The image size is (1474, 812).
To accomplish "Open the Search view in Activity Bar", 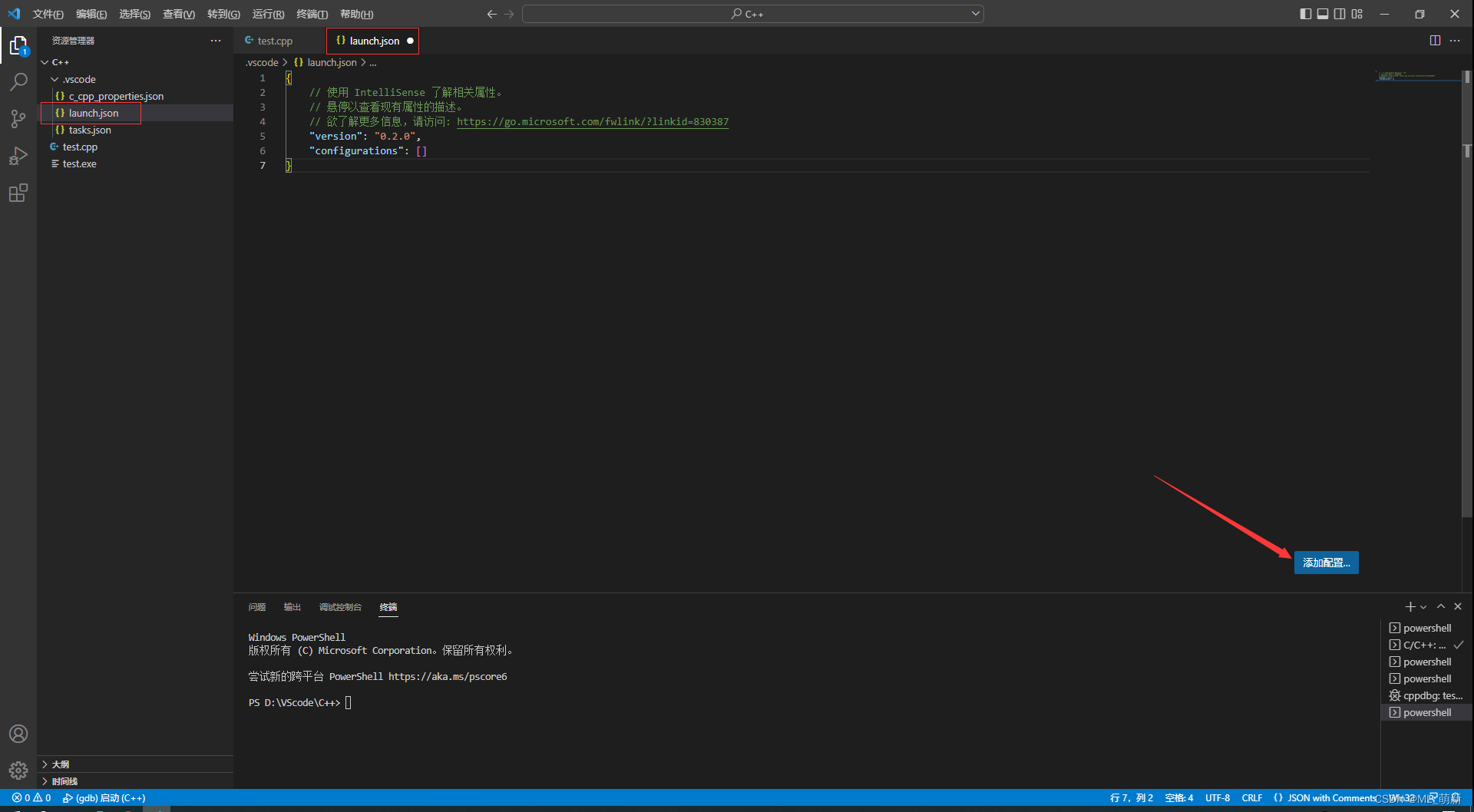I will click(x=18, y=81).
